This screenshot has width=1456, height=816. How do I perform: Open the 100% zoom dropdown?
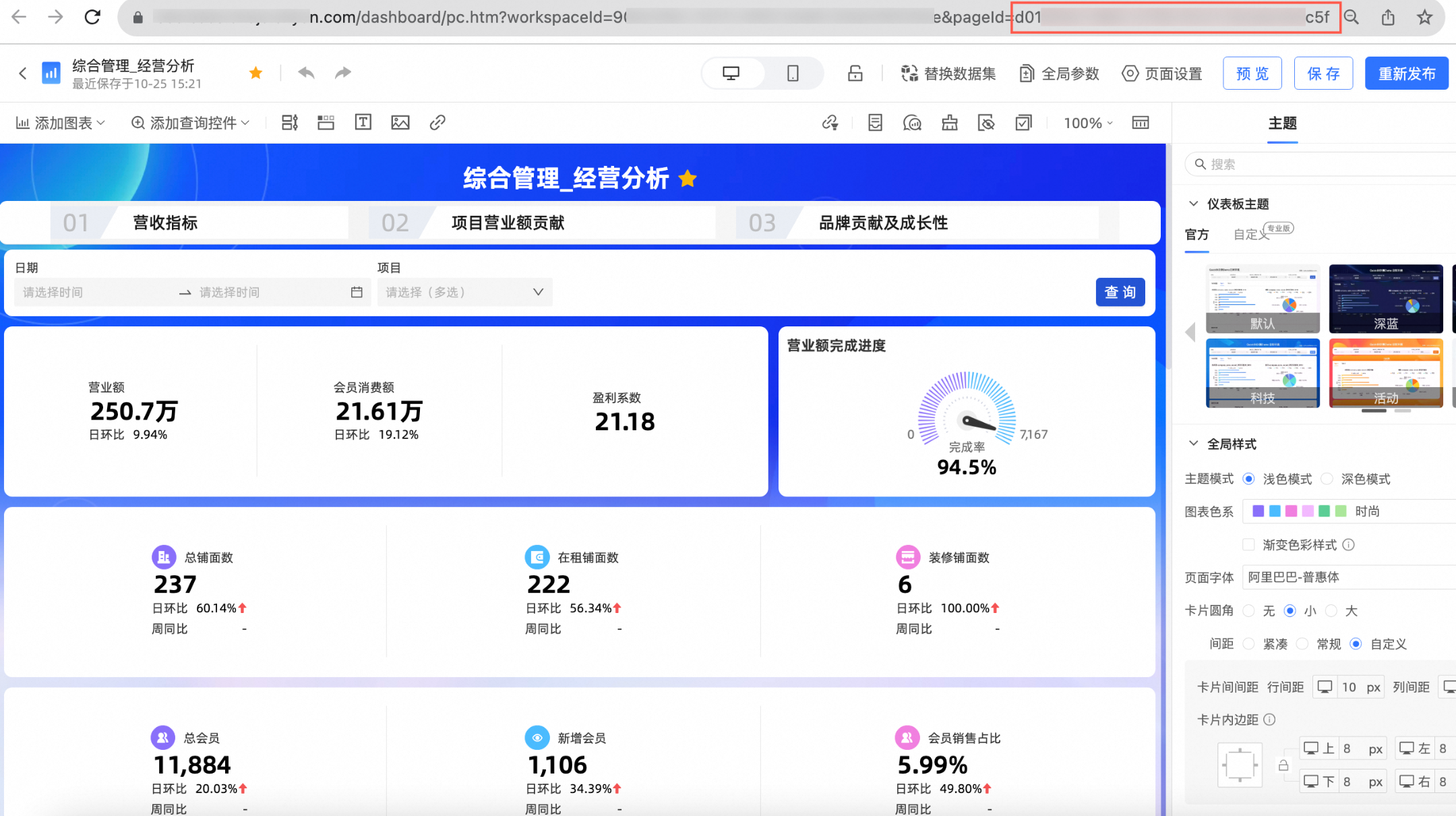point(1088,123)
